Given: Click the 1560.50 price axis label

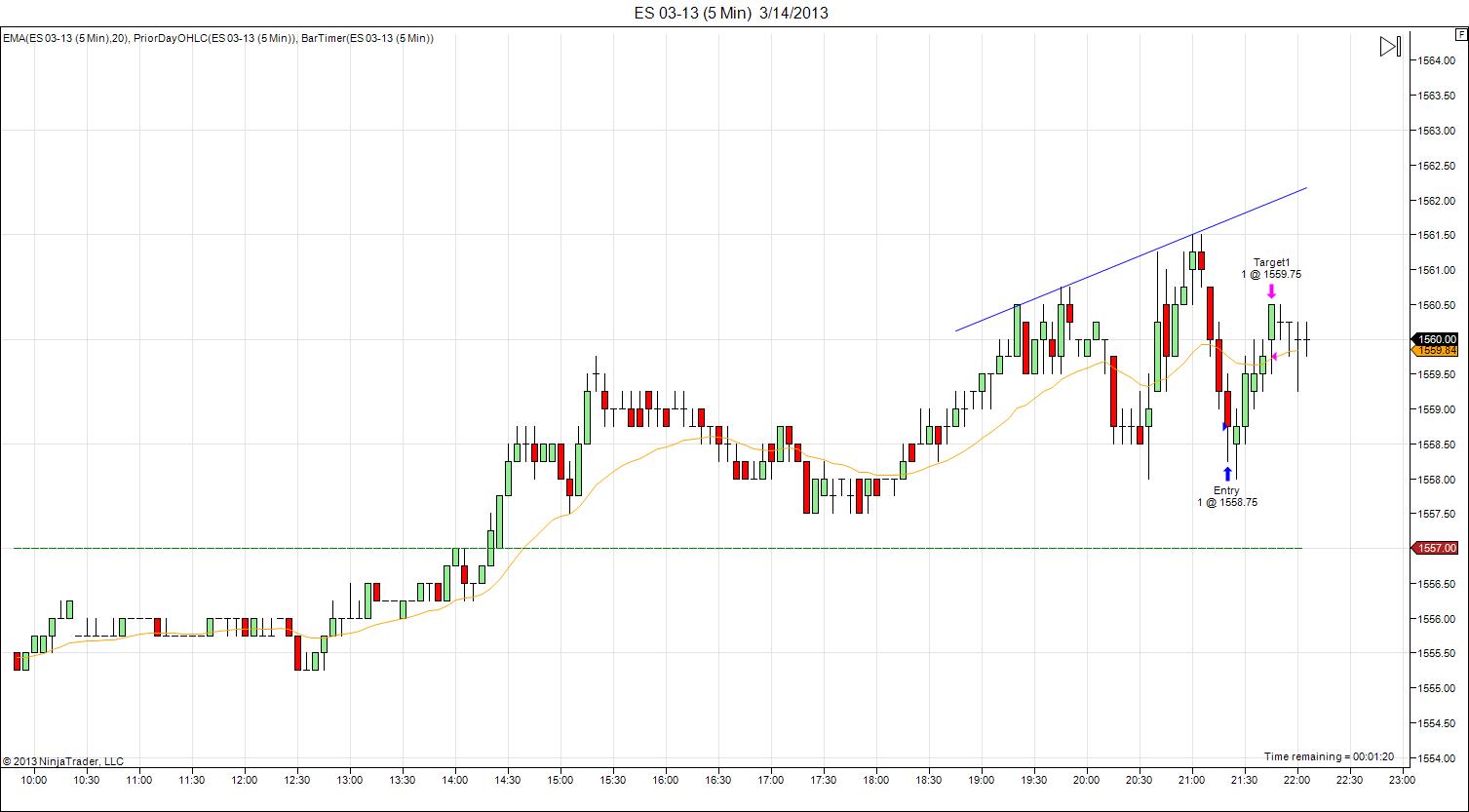Looking at the screenshot, I should (x=1438, y=304).
